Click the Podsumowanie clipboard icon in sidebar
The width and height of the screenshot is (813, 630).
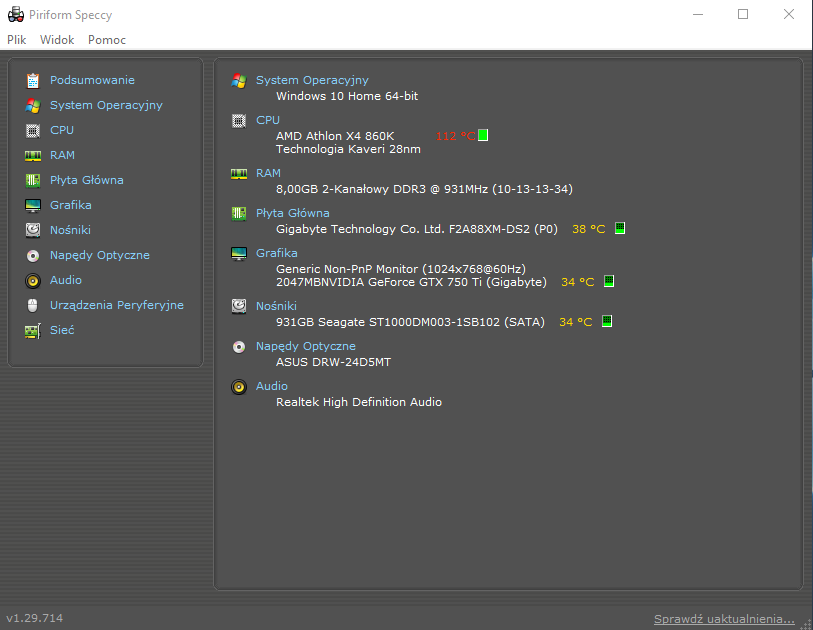tap(33, 80)
